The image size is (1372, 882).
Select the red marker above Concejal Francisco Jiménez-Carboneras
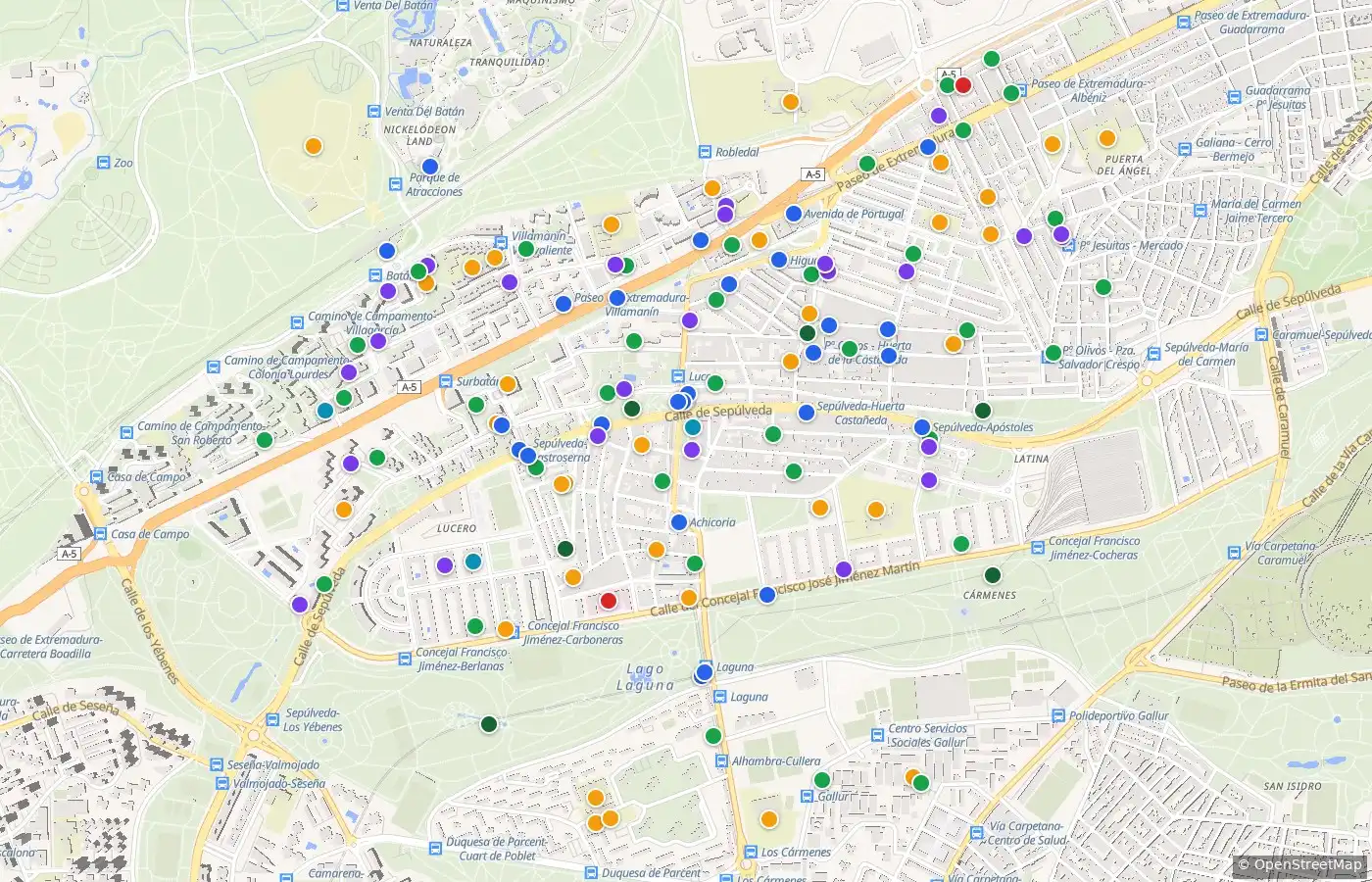(608, 601)
